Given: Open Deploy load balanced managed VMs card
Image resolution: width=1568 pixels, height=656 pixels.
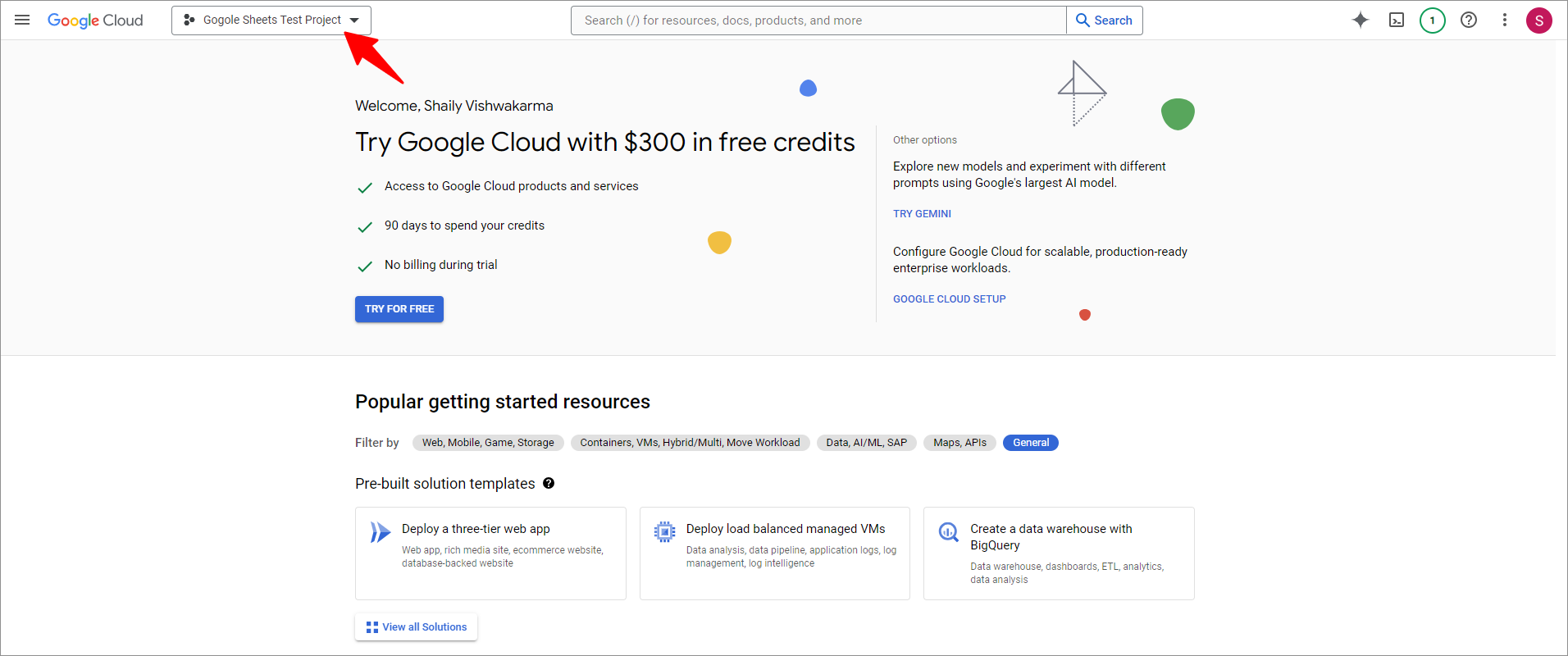Looking at the screenshot, I should tap(775, 553).
